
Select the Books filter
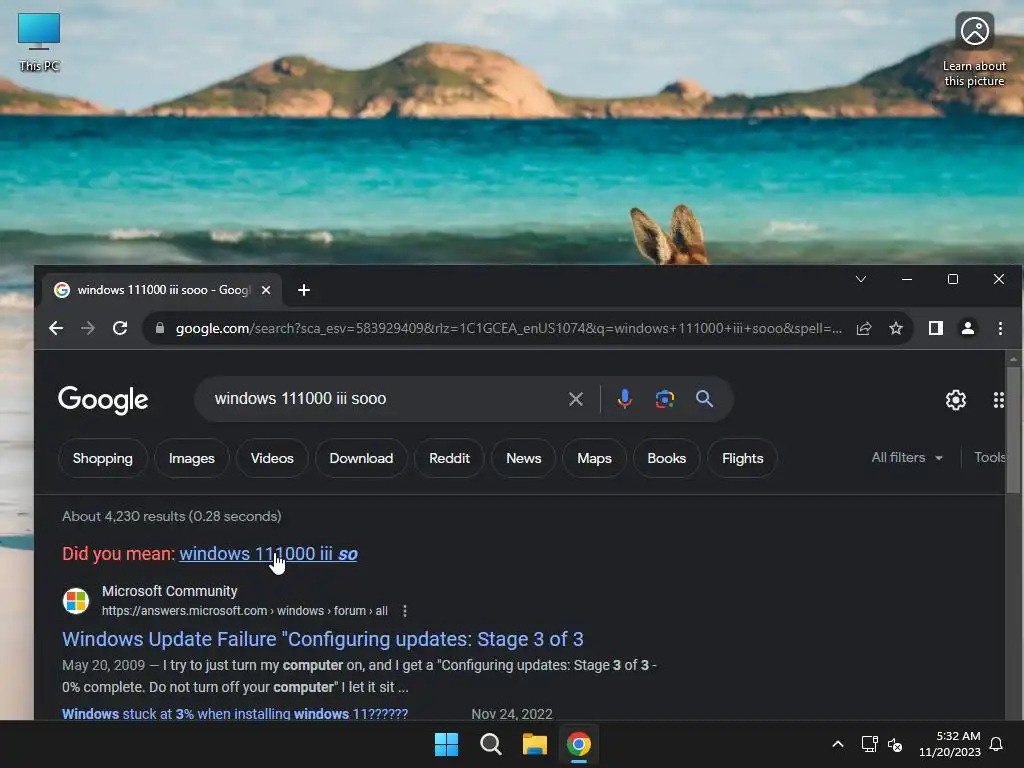pyautogui.click(x=666, y=458)
